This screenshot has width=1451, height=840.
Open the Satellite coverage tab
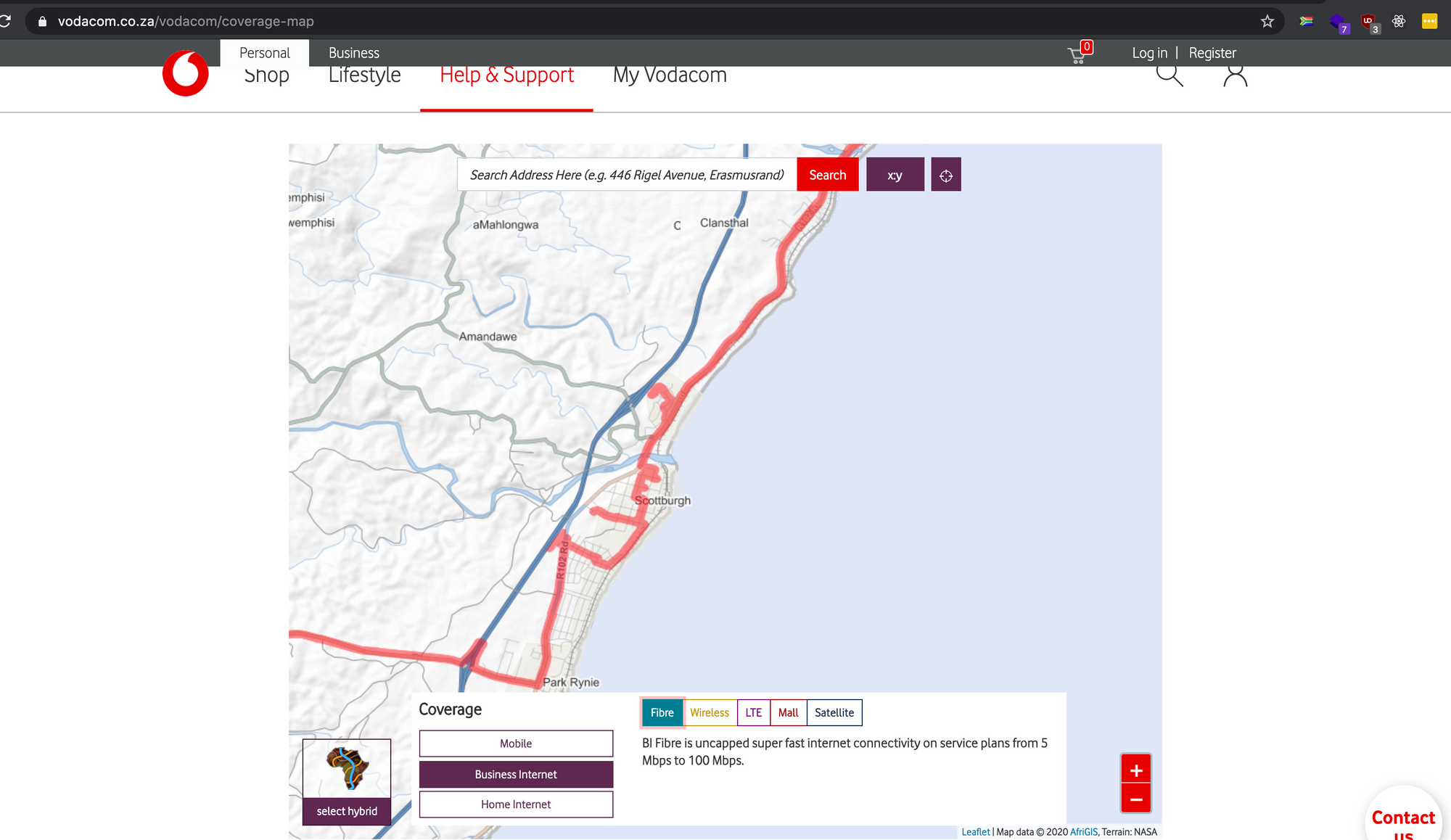click(x=834, y=713)
